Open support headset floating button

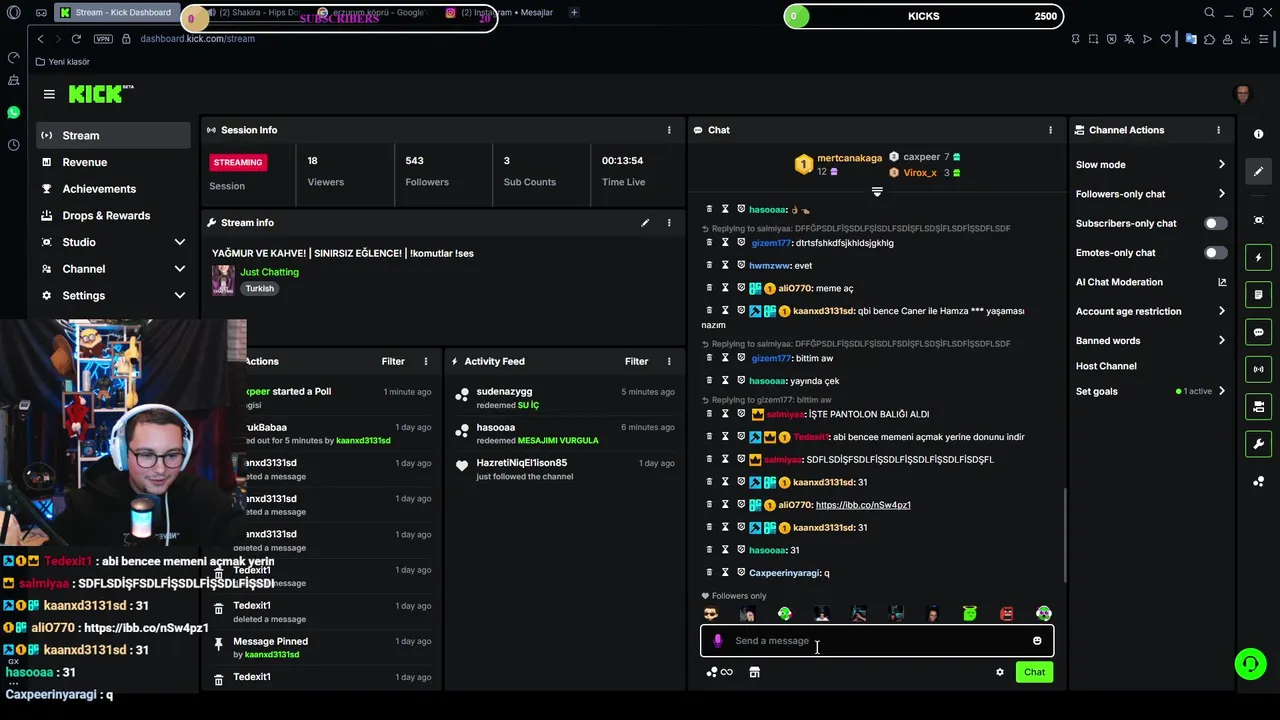(1250, 664)
